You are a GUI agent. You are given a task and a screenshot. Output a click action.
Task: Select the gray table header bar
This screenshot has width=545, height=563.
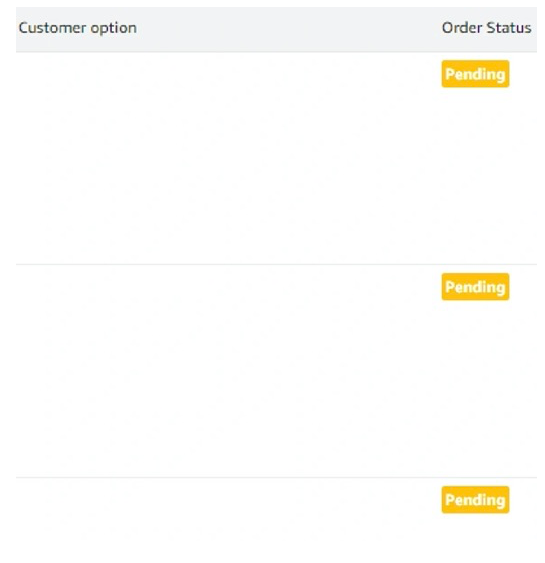tap(276, 29)
